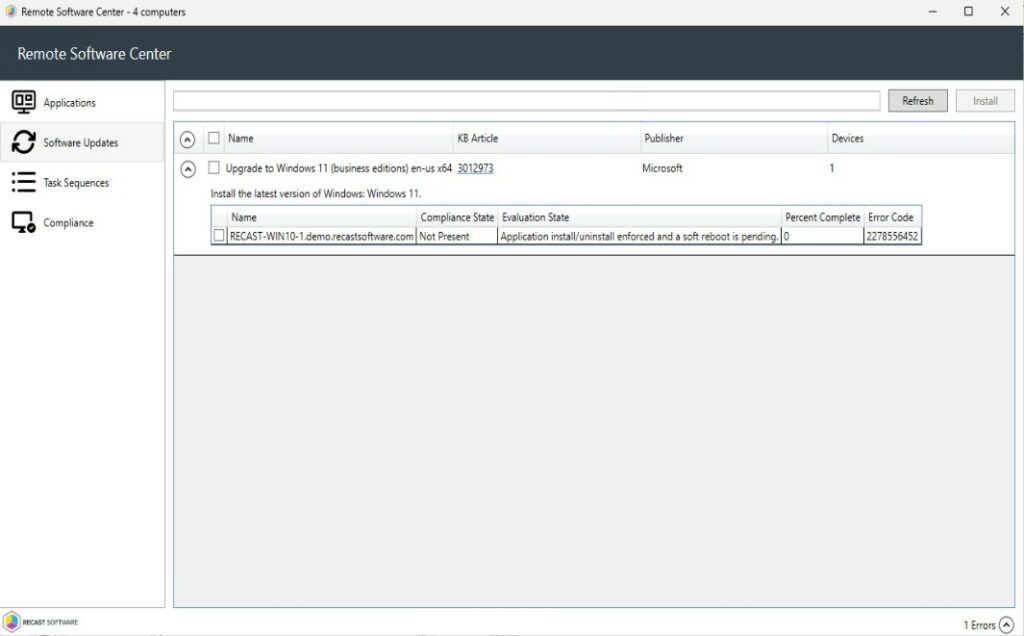This screenshot has width=1024, height=636.
Task: Collapse the Upgrade to Windows 11 row
Action: pos(187,169)
